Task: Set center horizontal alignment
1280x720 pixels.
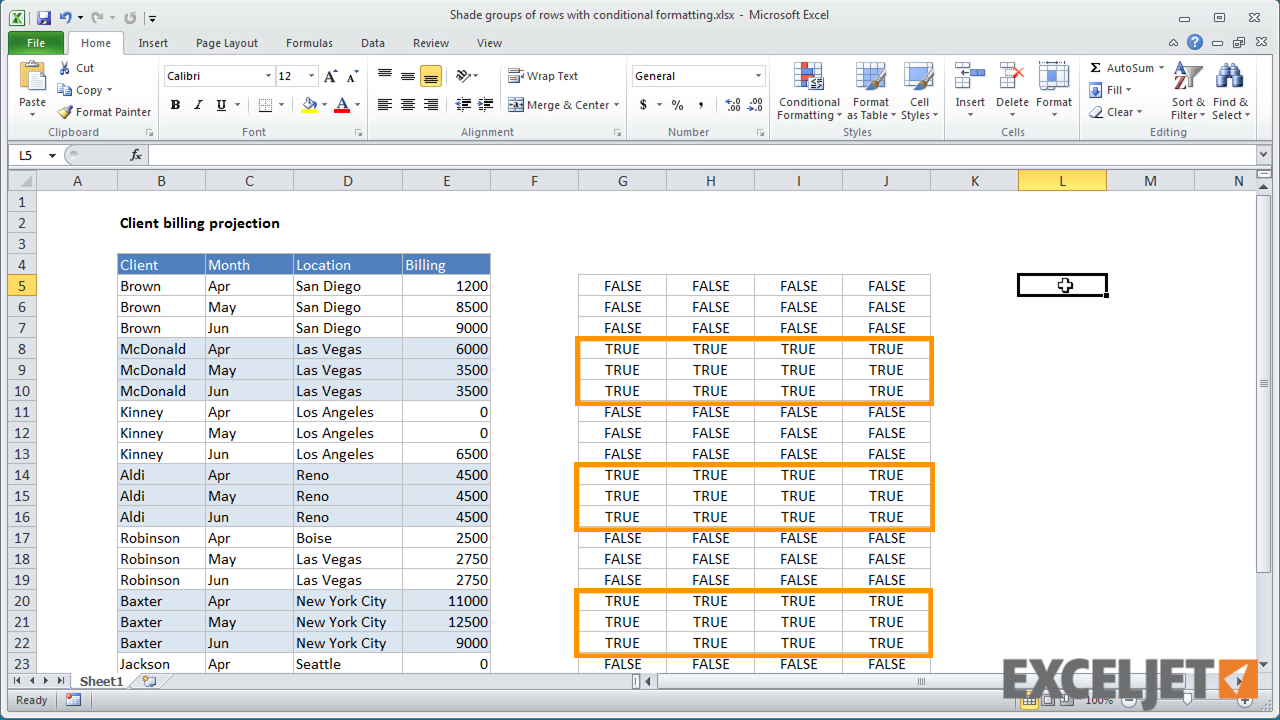Action: coord(408,105)
